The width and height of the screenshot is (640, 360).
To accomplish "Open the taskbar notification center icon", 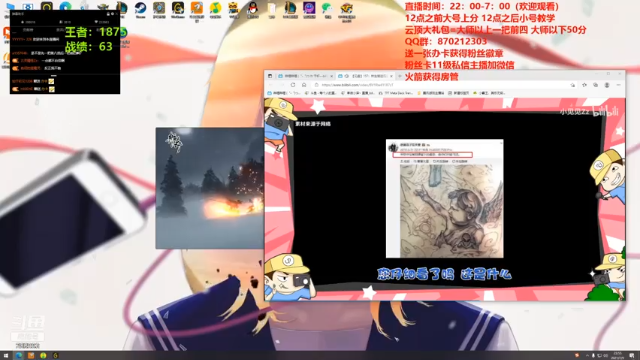I will [632, 356].
